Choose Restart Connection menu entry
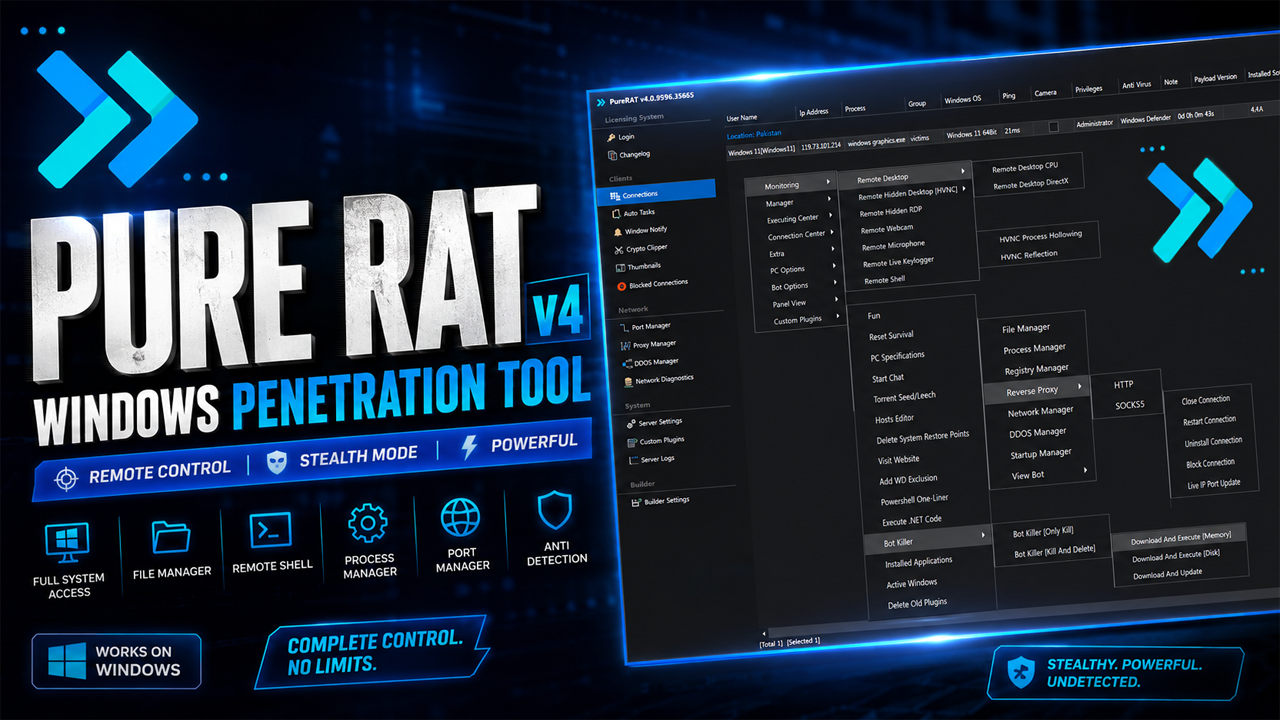This screenshot has height=720, width=1280. (x=1209, y=420)
